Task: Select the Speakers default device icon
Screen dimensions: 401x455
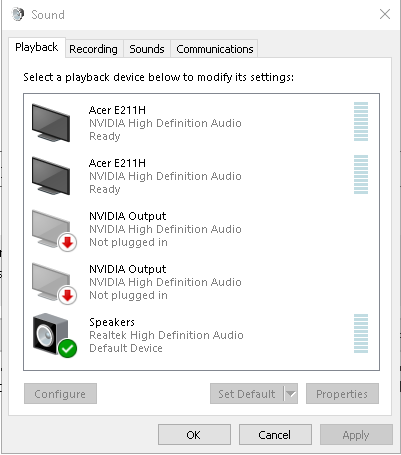Action: click(55, 335)
